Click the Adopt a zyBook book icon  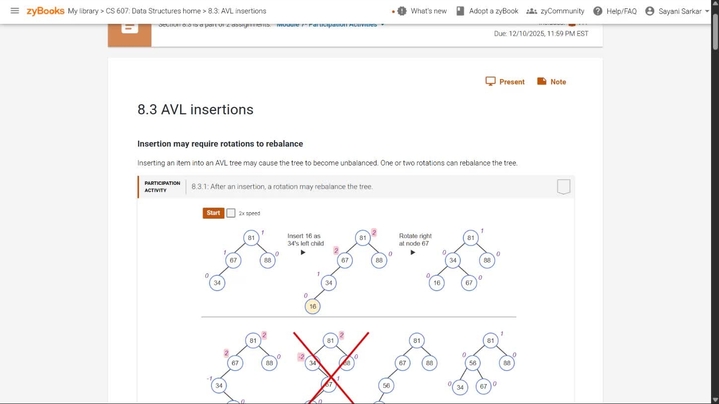(460, 11)
